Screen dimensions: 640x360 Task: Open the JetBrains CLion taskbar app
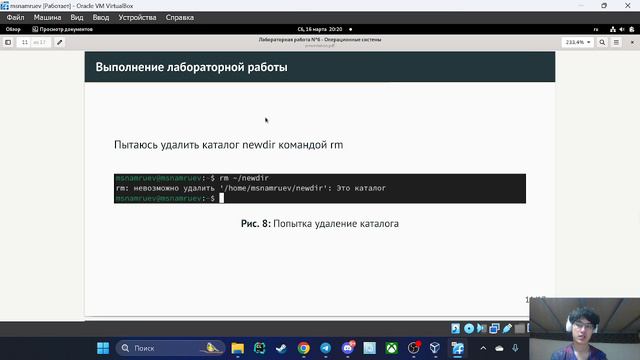260,348
